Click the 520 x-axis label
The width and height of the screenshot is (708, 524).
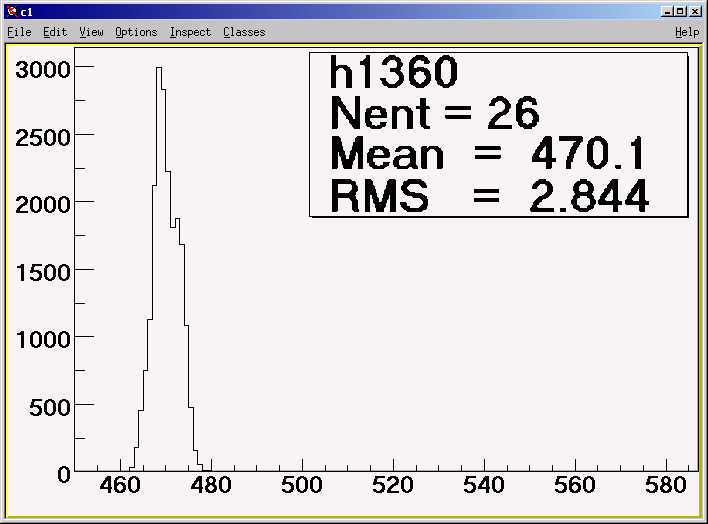click(x=393, y=485)
